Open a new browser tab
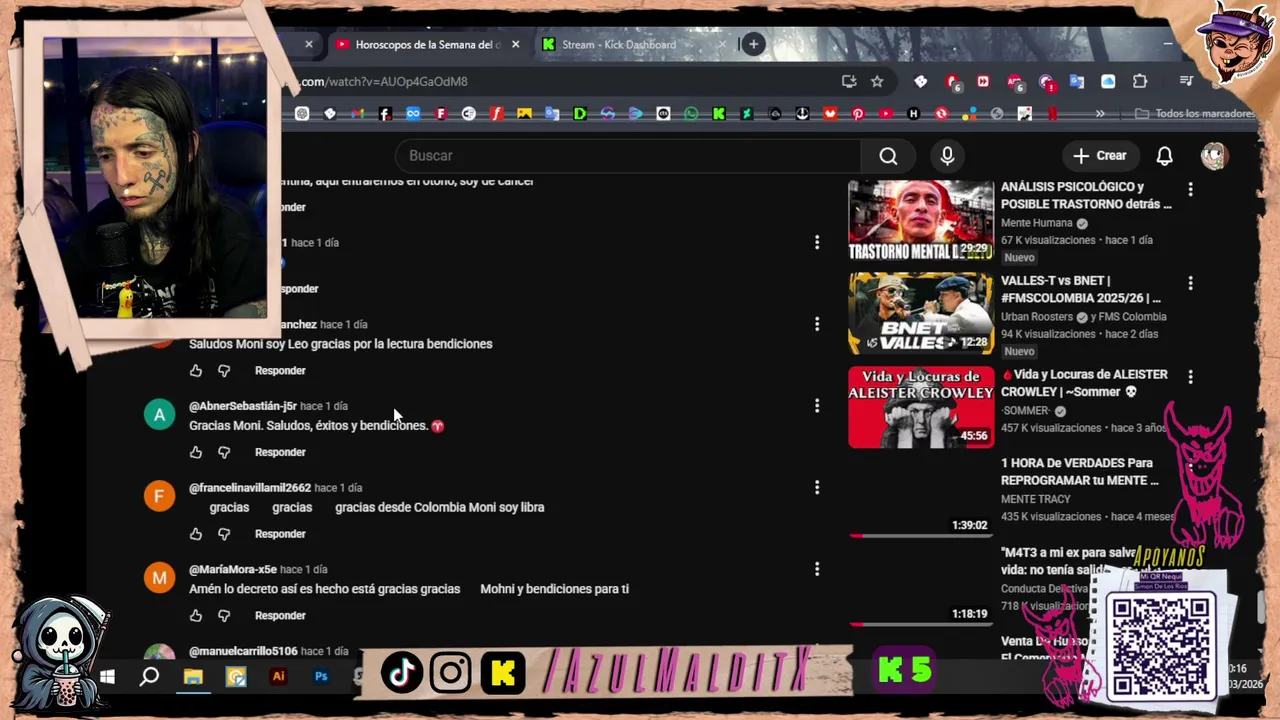 click(754, 44)
